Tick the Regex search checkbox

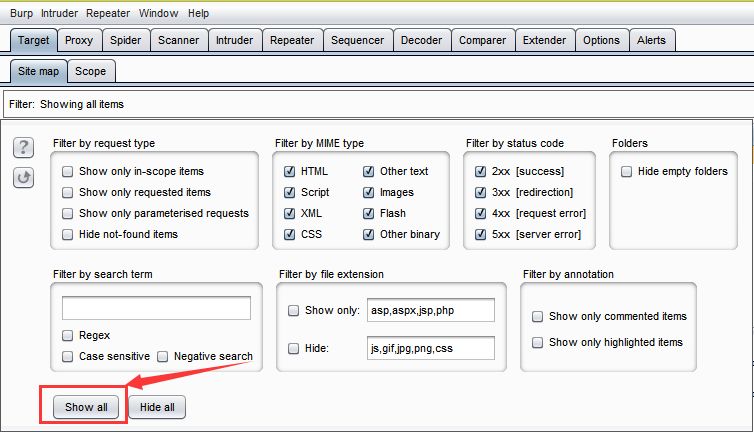67,335
